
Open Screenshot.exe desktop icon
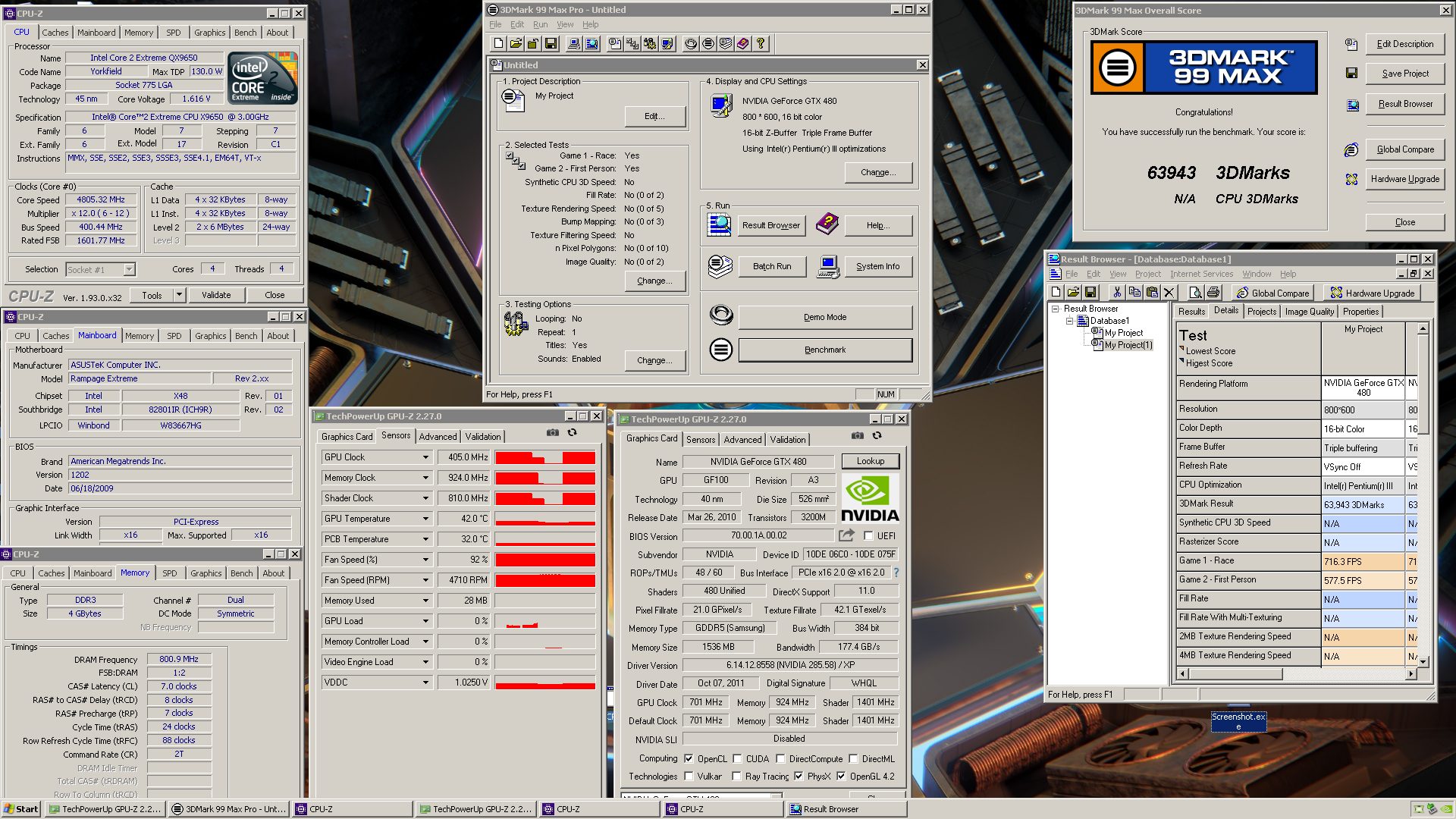[x=1238, y=720]
